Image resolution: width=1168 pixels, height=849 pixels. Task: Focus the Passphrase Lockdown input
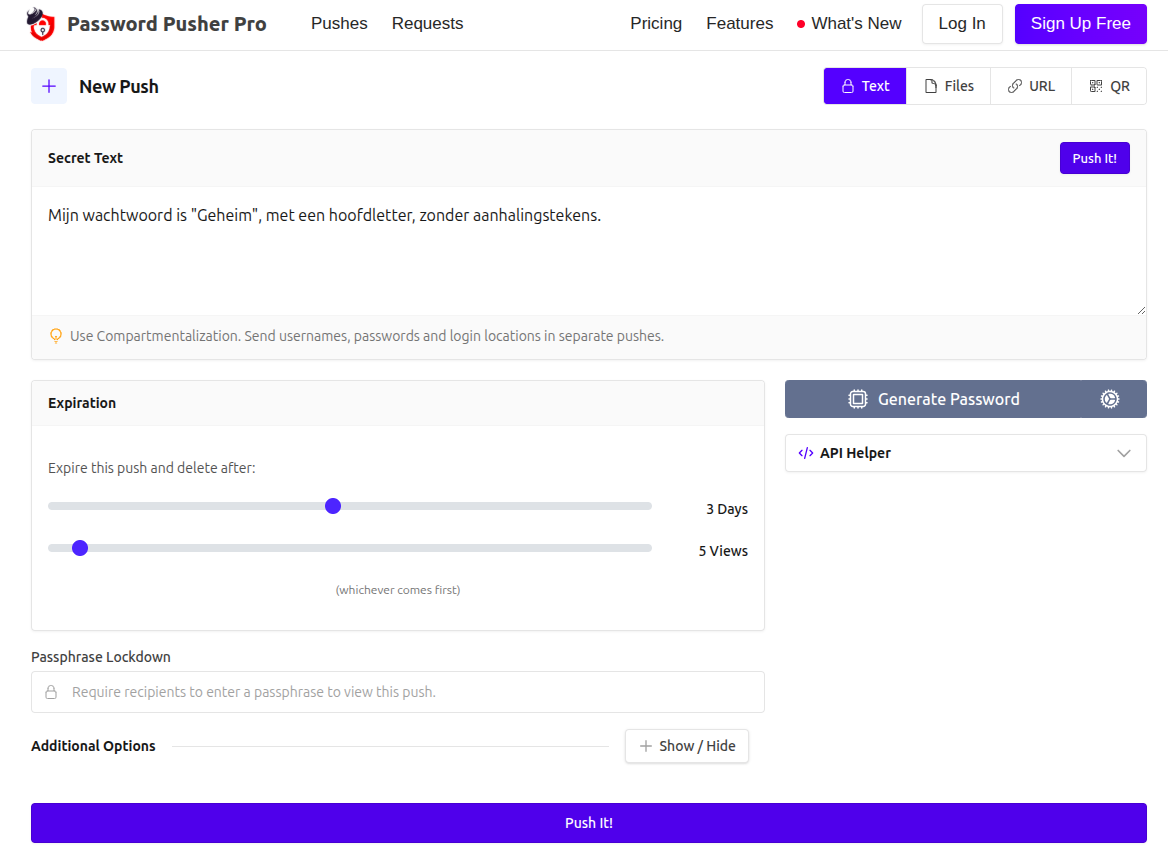(398, 693)
